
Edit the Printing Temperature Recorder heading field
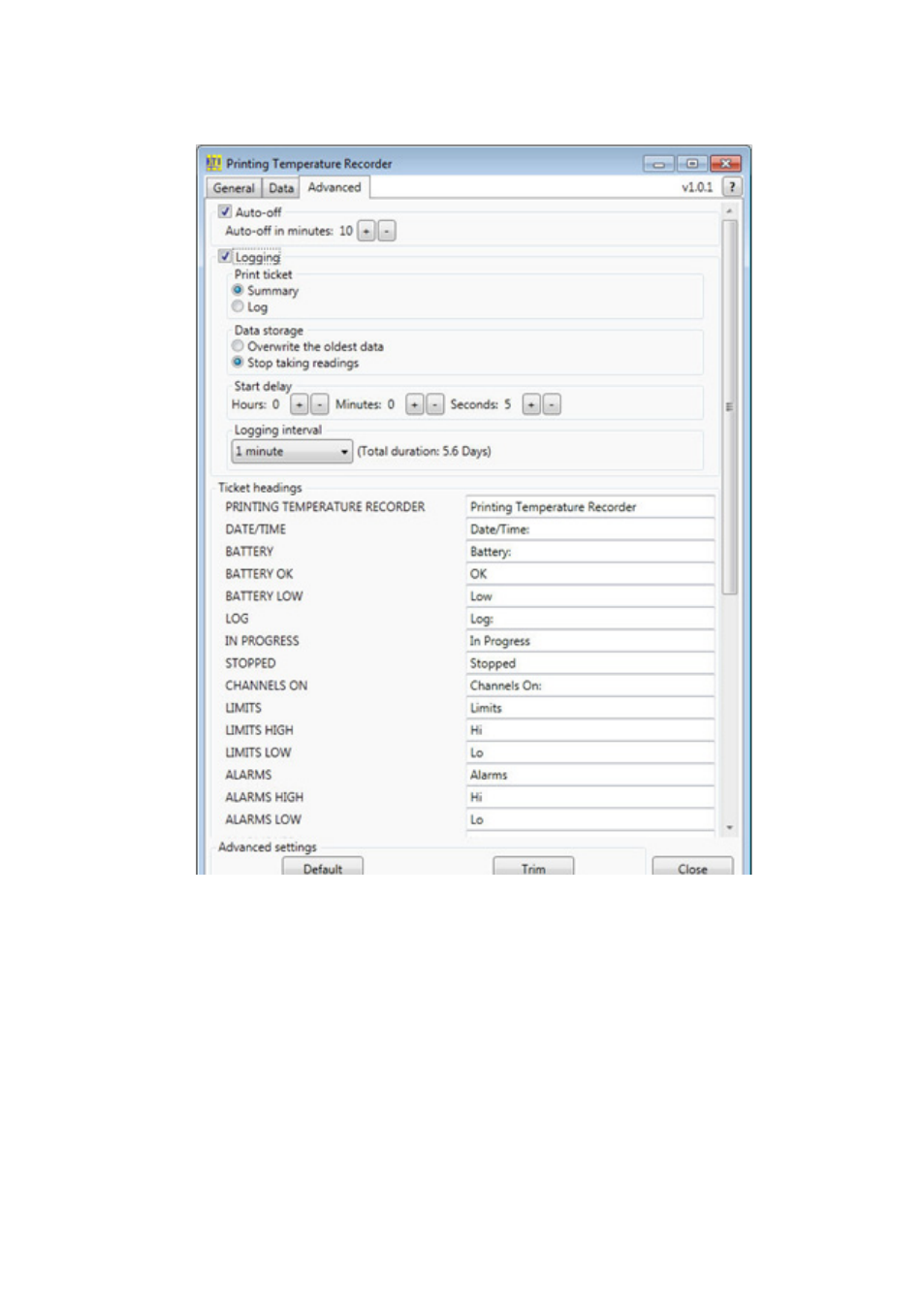pyautogui.click(x=590, y=506)
